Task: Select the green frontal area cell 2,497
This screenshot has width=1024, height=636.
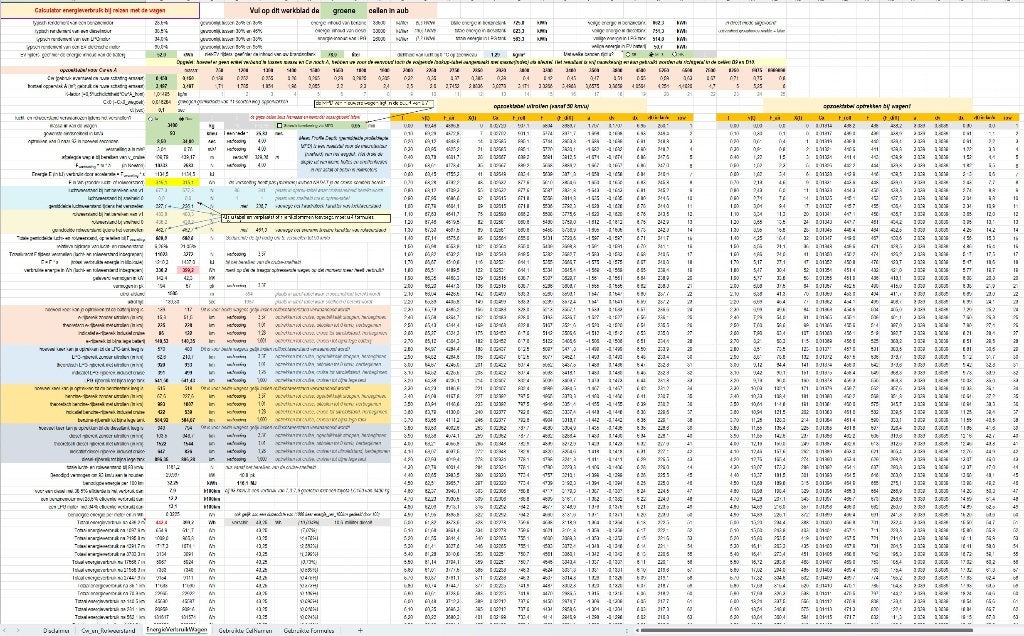Action: click(161, 86)
